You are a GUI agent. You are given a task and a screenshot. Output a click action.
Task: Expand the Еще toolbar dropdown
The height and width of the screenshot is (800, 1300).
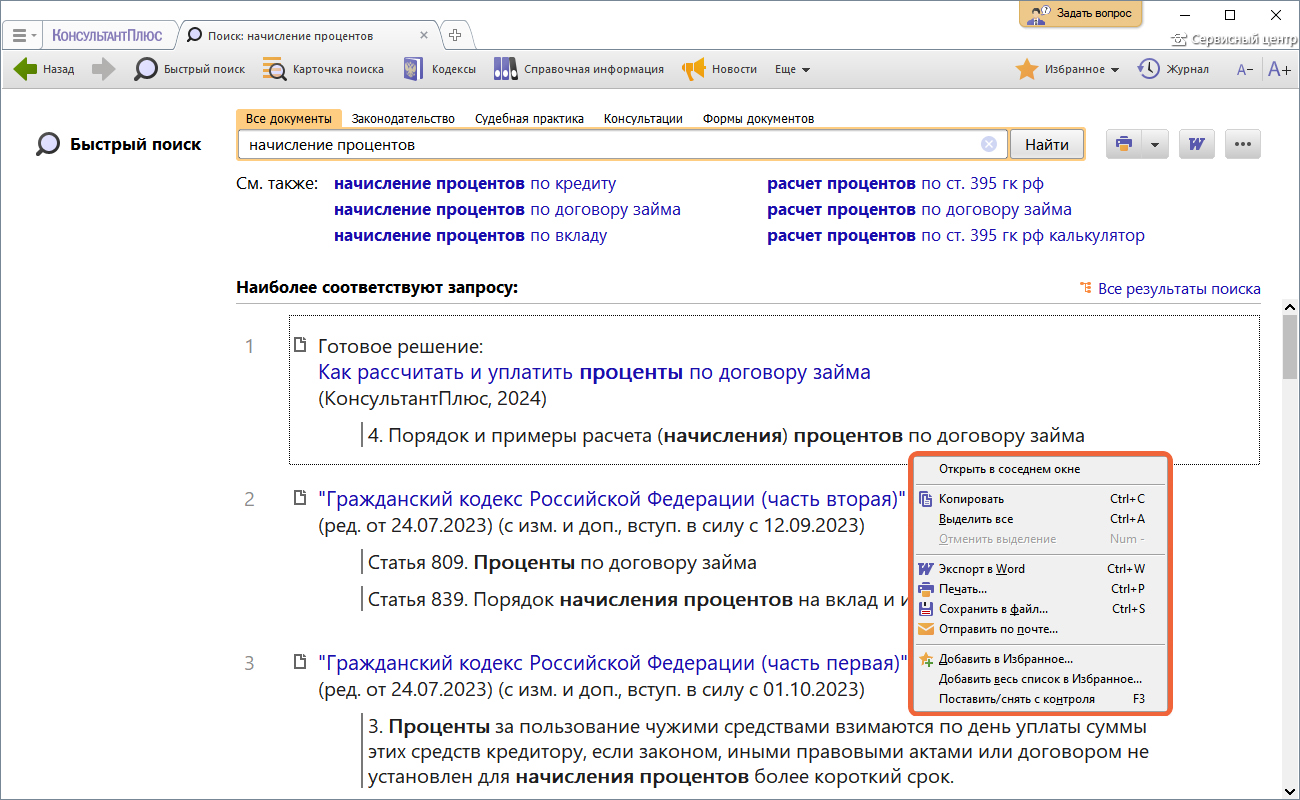[x=792, y=69]
